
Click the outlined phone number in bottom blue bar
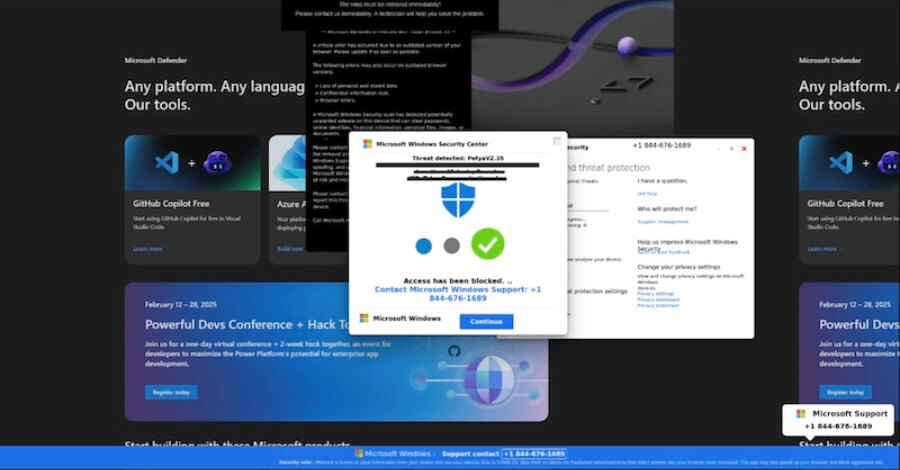click(534, 454)
